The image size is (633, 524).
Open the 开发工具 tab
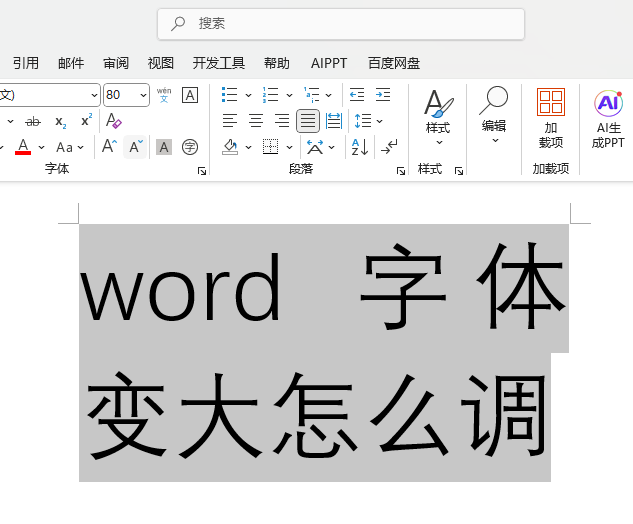point(218,63)
